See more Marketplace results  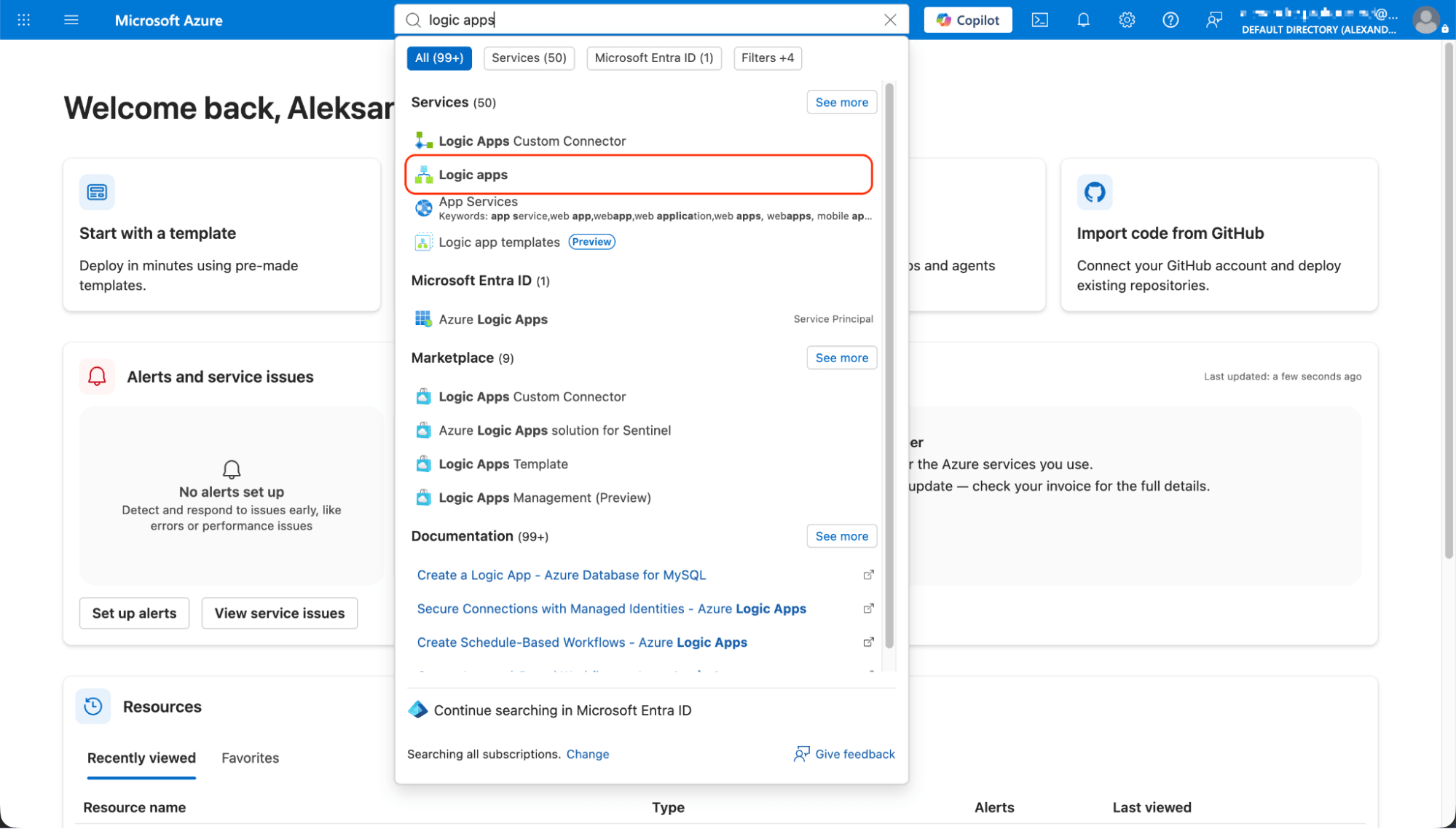pyautogui.click(x=841, y=358)
